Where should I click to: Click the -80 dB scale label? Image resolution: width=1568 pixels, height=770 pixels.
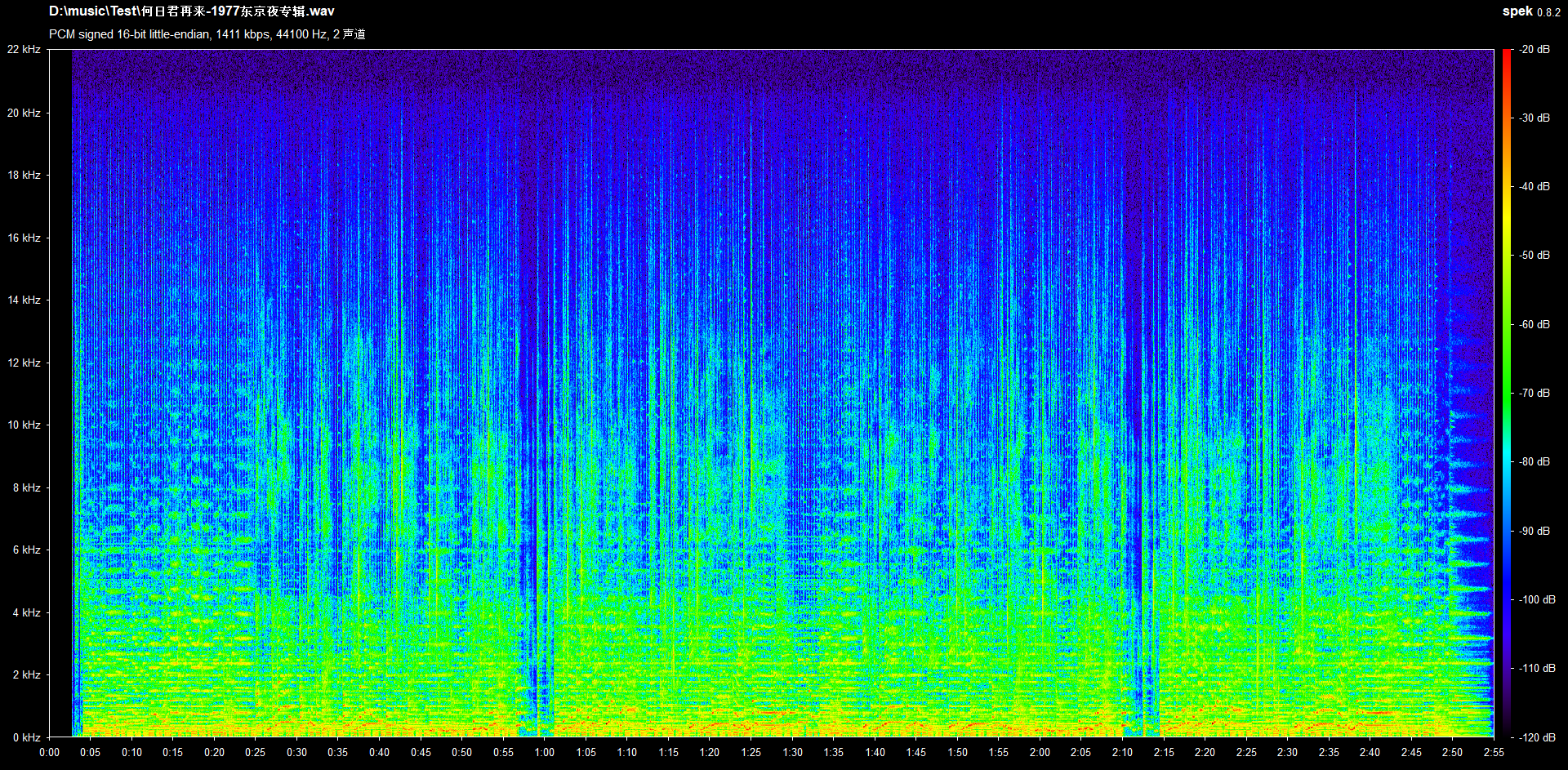point(1535,462)
